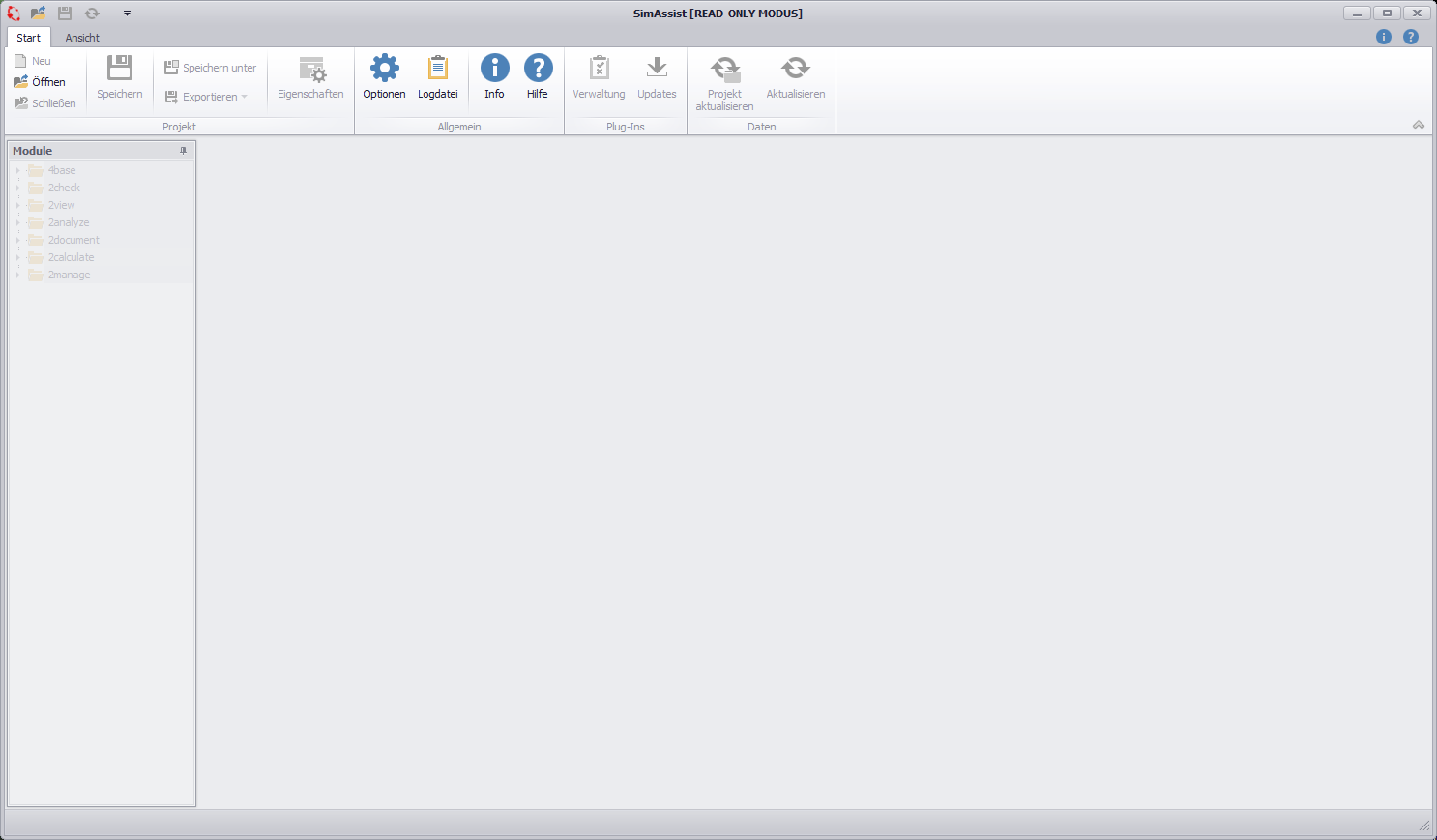This screenshot has height=840, width=1437.
Task: Open the Exportieren dropdown
Action: [x=206, y=97]
